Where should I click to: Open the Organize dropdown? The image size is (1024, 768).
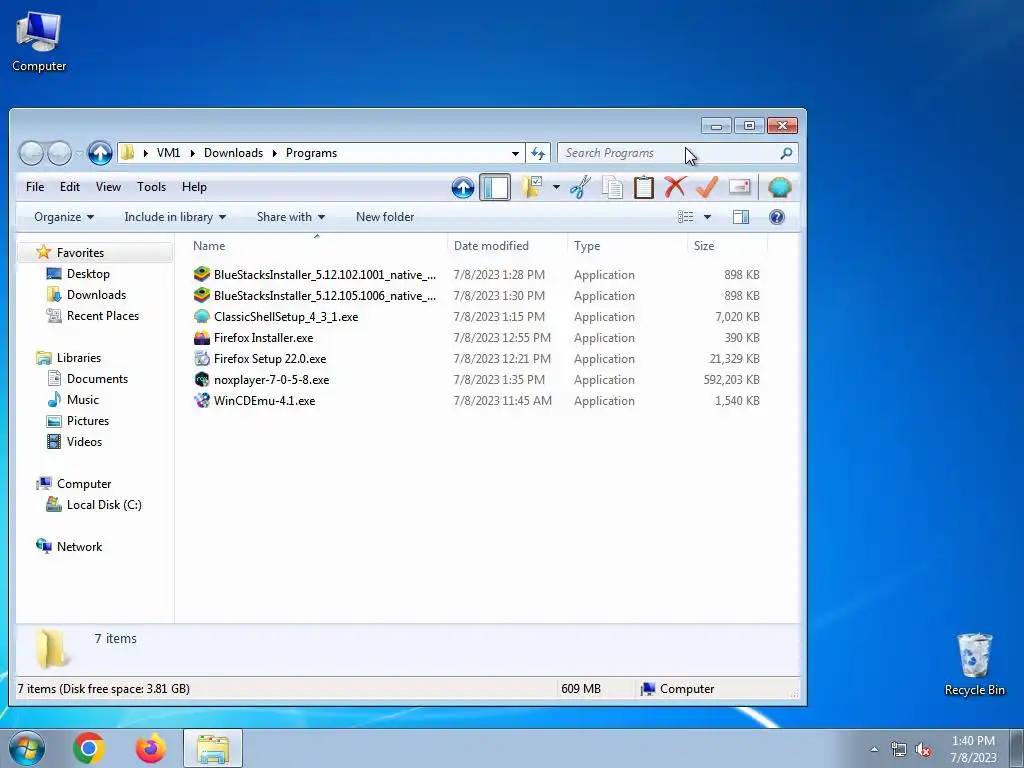point(64,217)
